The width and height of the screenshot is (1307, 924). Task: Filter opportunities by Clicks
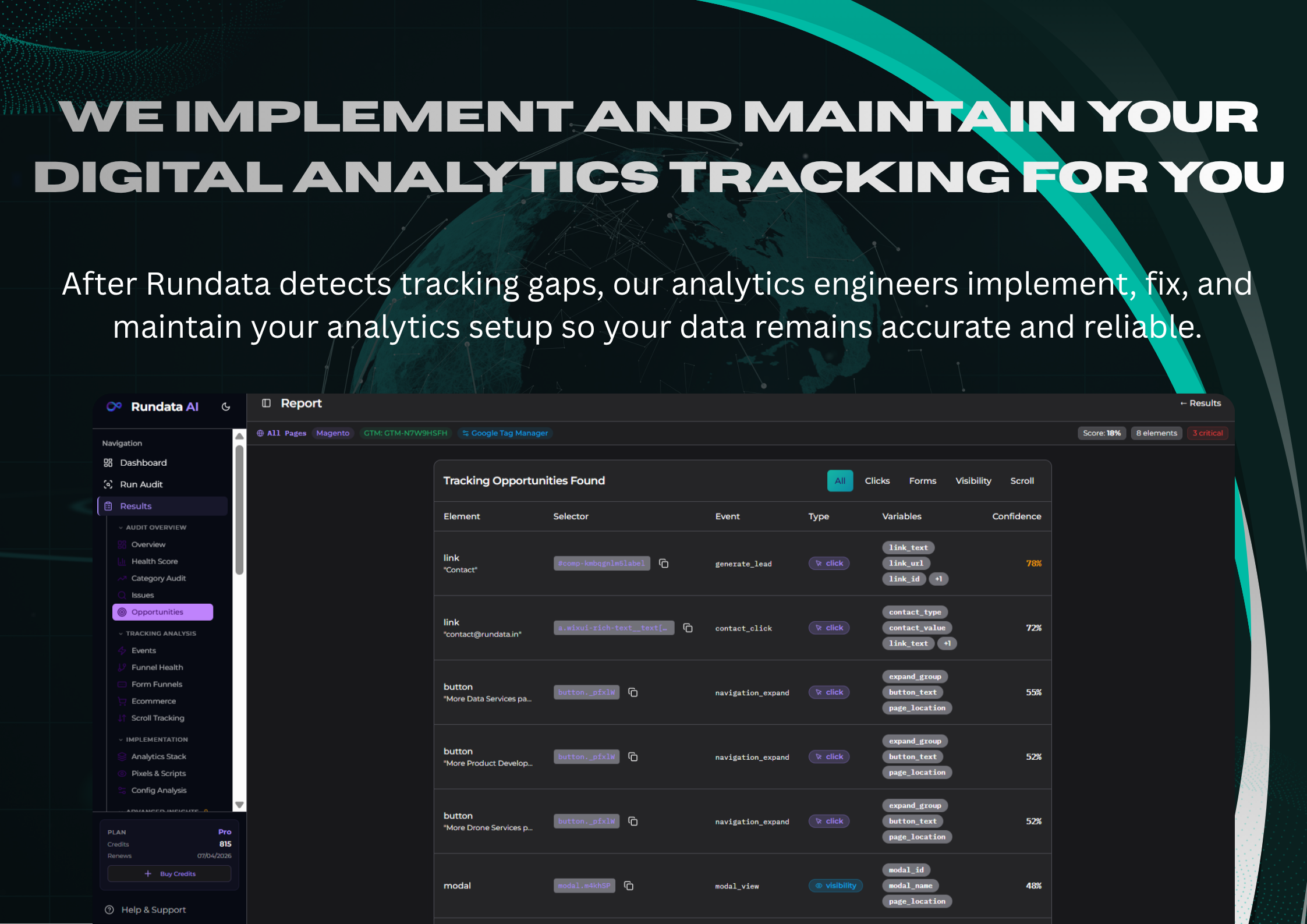(x=877, y=481)
